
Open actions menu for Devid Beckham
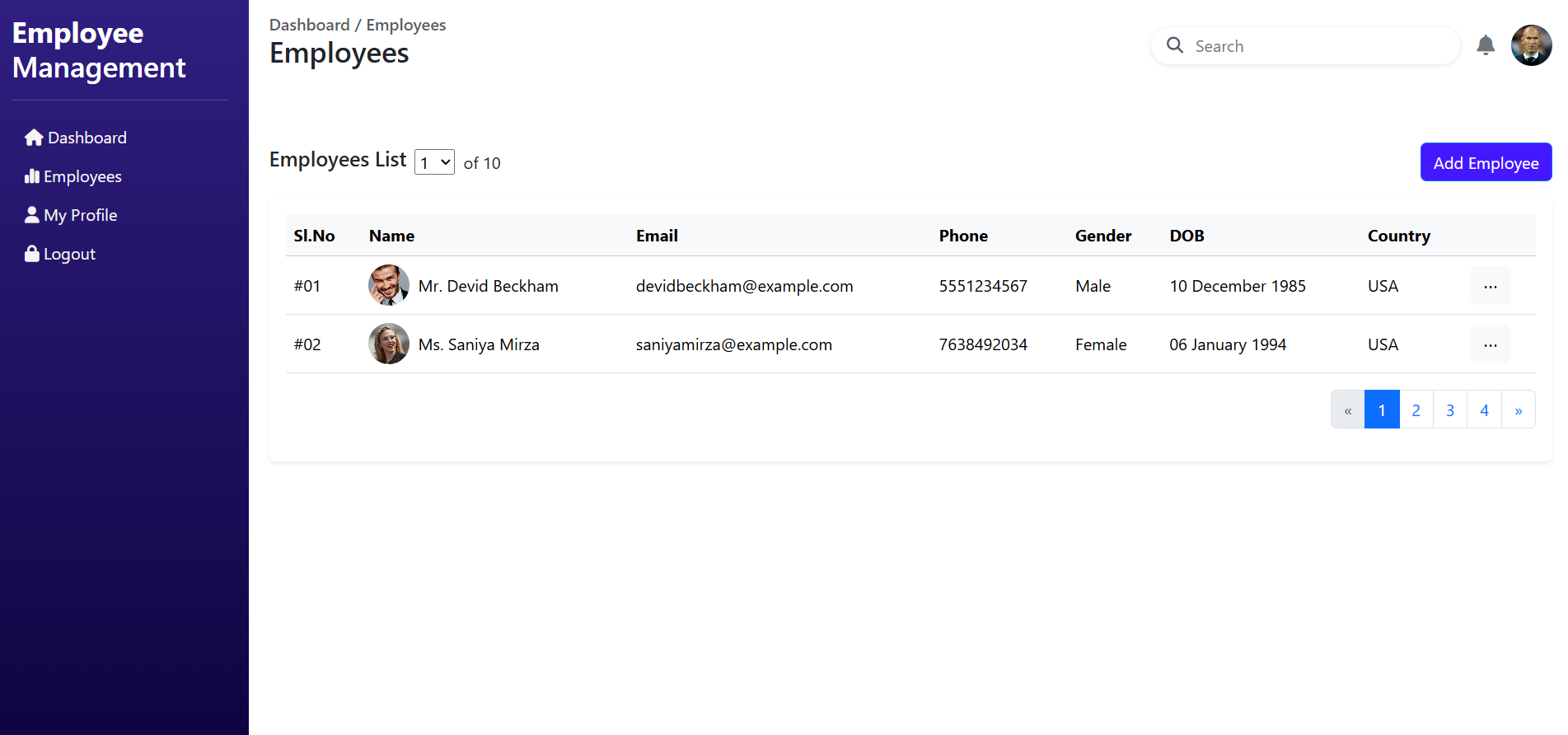(x=1490, y=286)
